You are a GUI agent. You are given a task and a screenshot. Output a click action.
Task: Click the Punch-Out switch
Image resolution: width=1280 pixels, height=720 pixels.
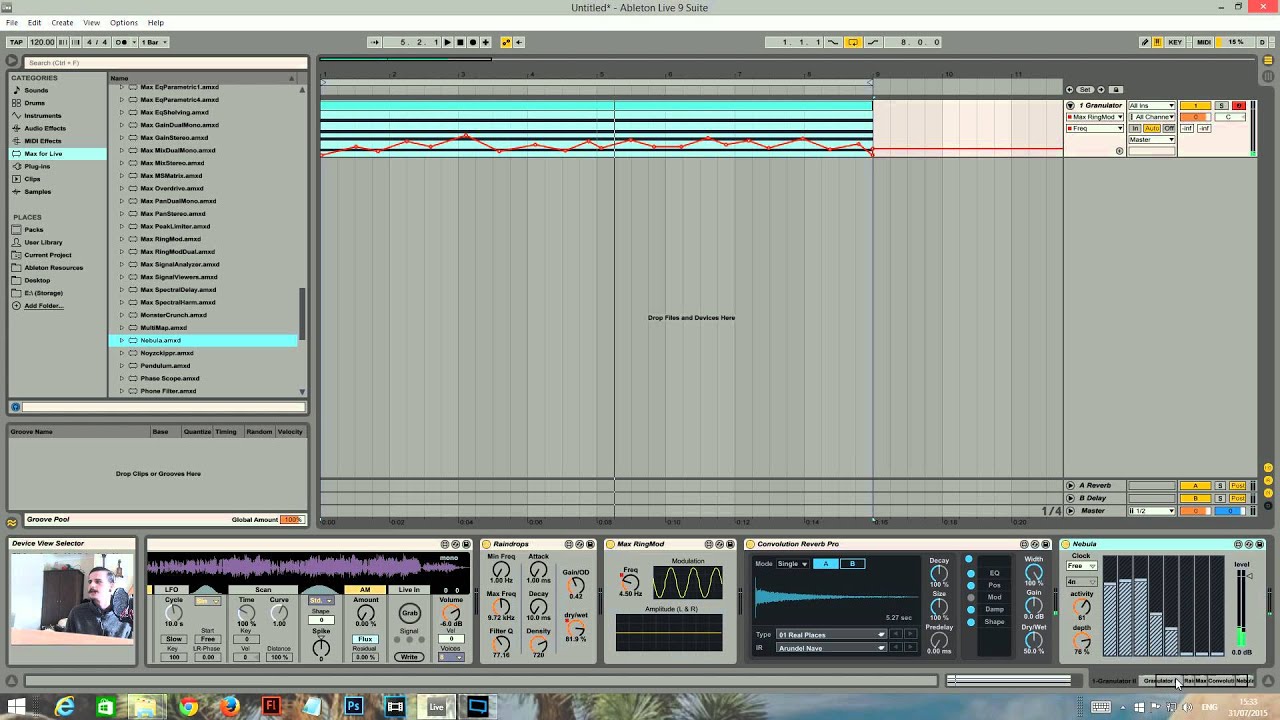[872, 42]
